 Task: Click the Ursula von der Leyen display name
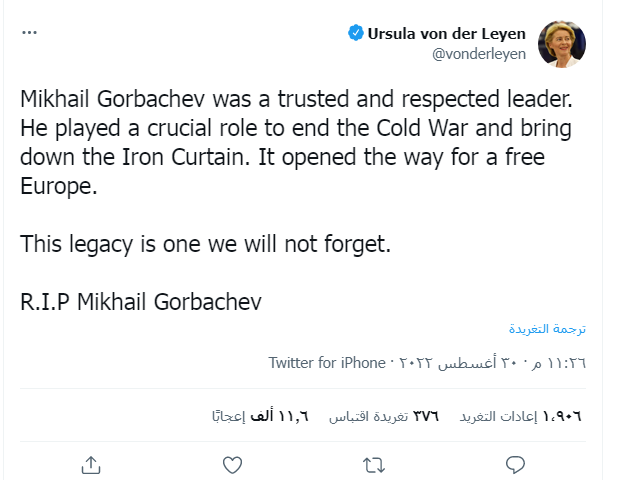[447, 33]
